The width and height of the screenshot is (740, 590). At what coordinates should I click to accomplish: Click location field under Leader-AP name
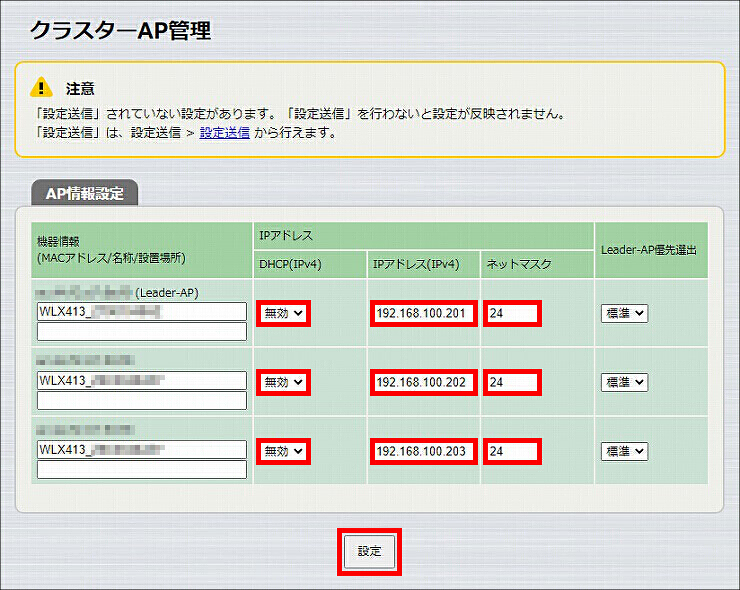coord(142,331)
